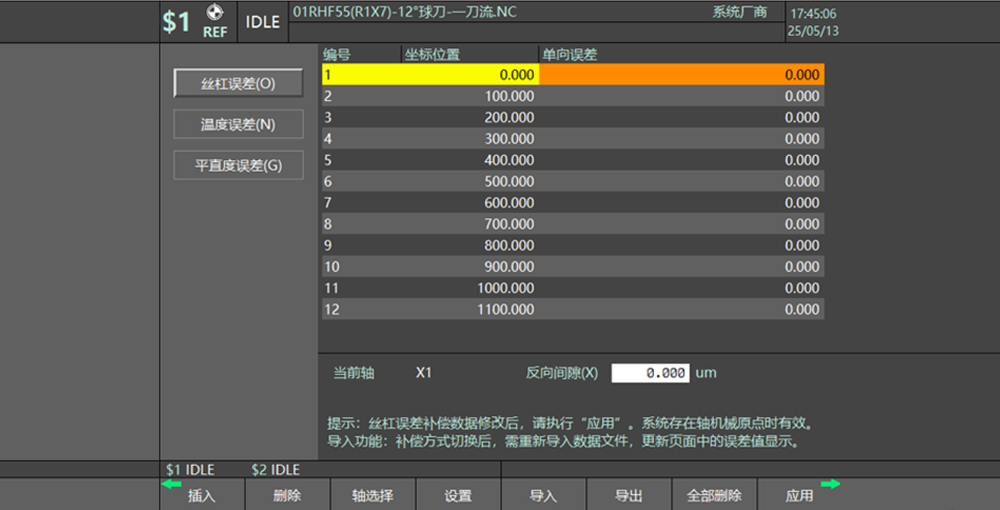
Task: Click the $2 IDLE channel status
Action: (x=276, y=469)
